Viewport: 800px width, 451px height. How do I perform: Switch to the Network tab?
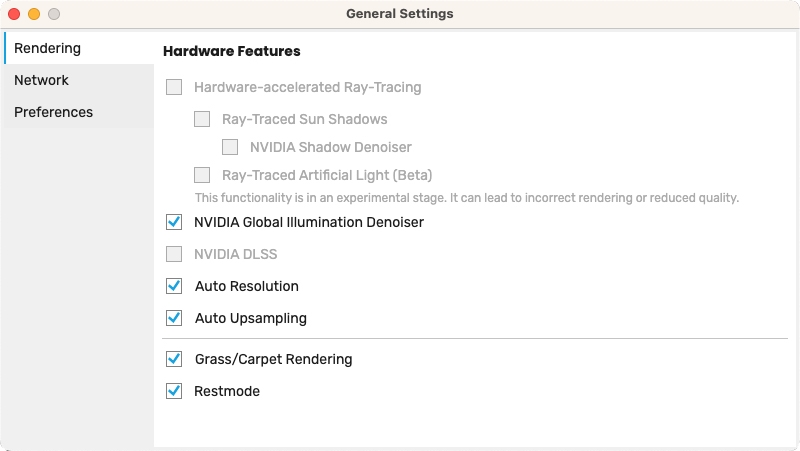[42, 80]
